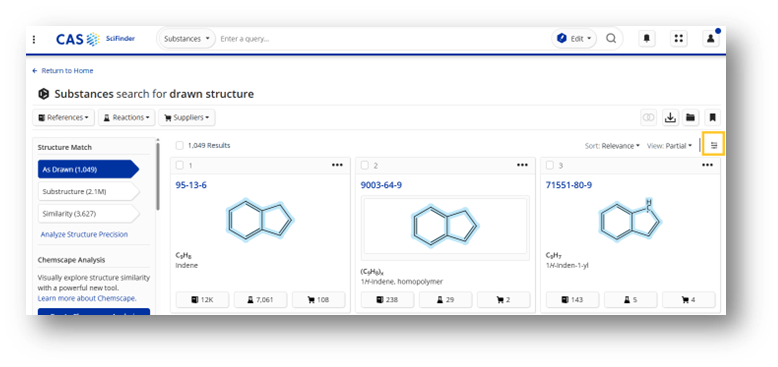Image resolution: width=778 pixels, height=367 pixels.
Task: Click the 'Indene' substance name text
Action: click(187, 265)
